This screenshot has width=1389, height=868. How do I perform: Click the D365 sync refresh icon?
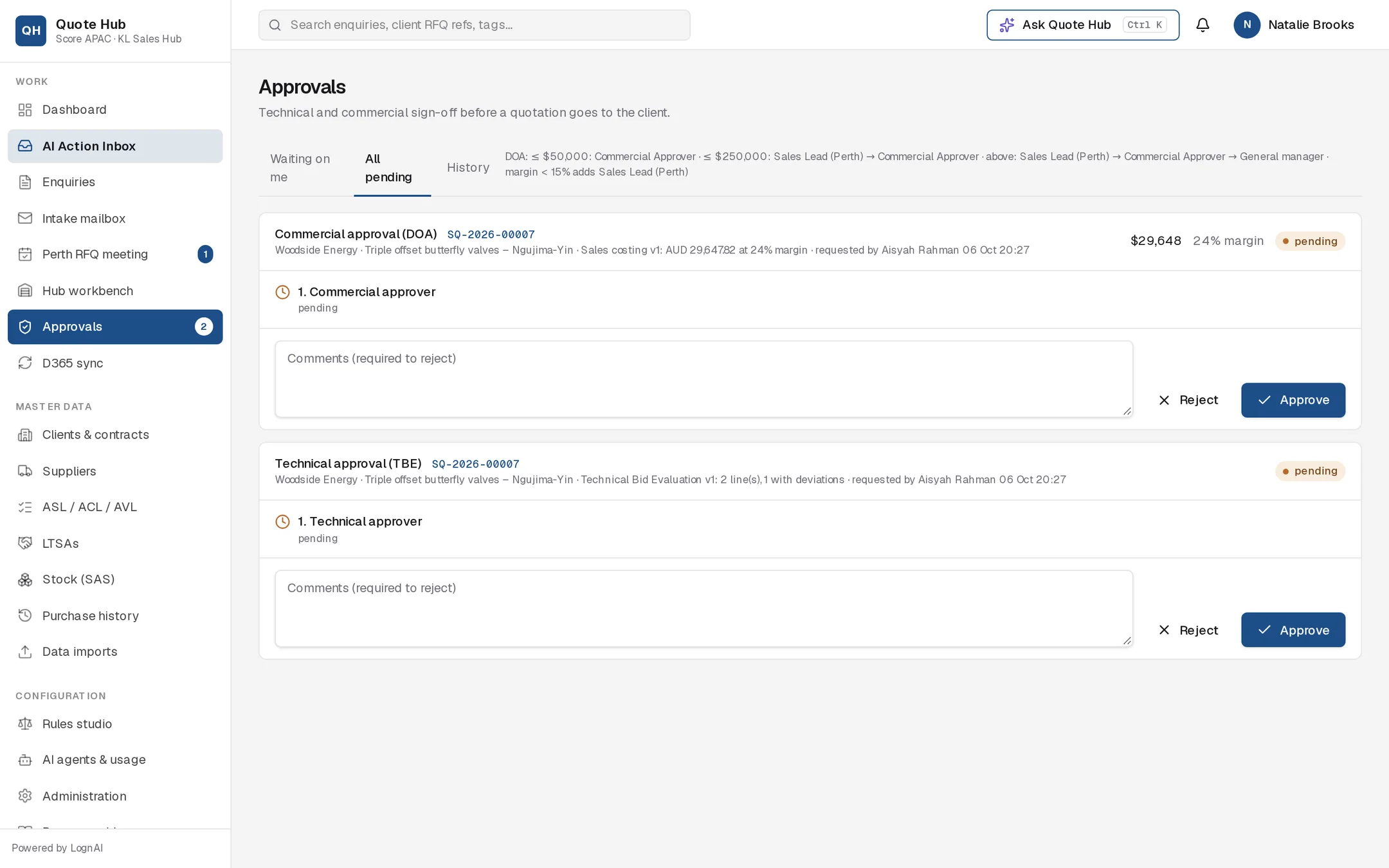click(x=25, y=363)
